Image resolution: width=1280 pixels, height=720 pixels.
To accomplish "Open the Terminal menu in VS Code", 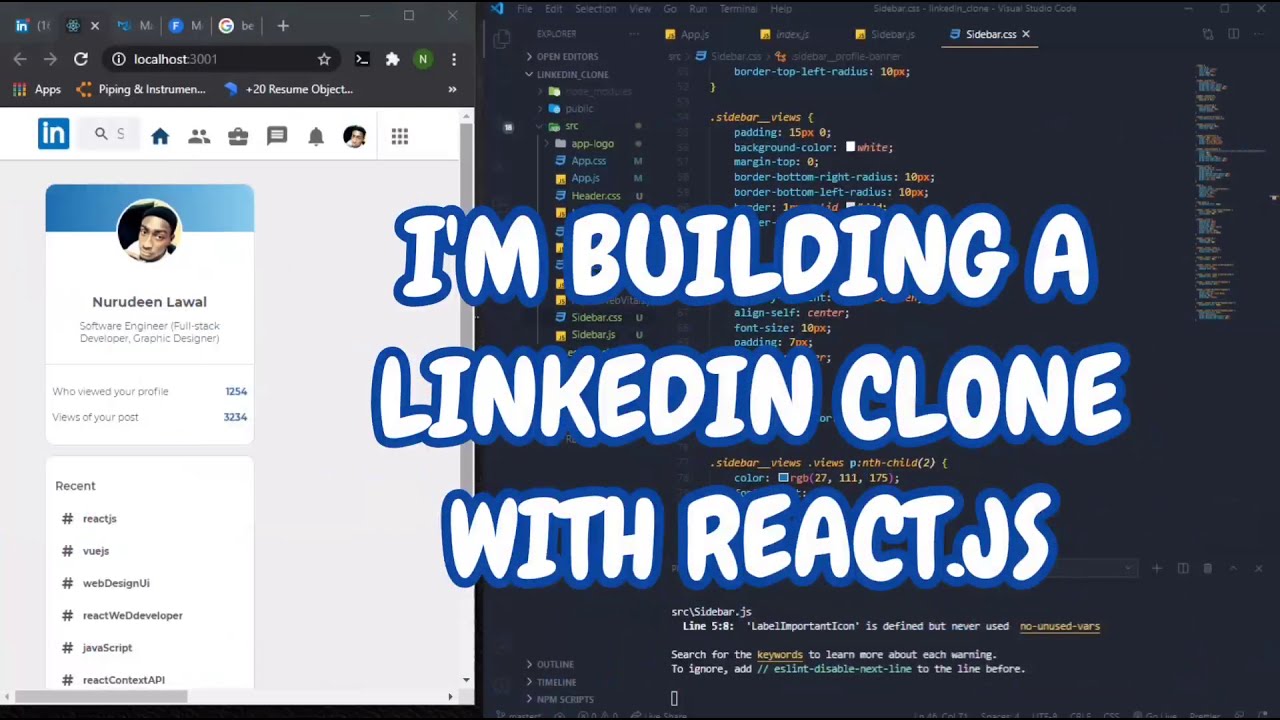I will [738, 9].
